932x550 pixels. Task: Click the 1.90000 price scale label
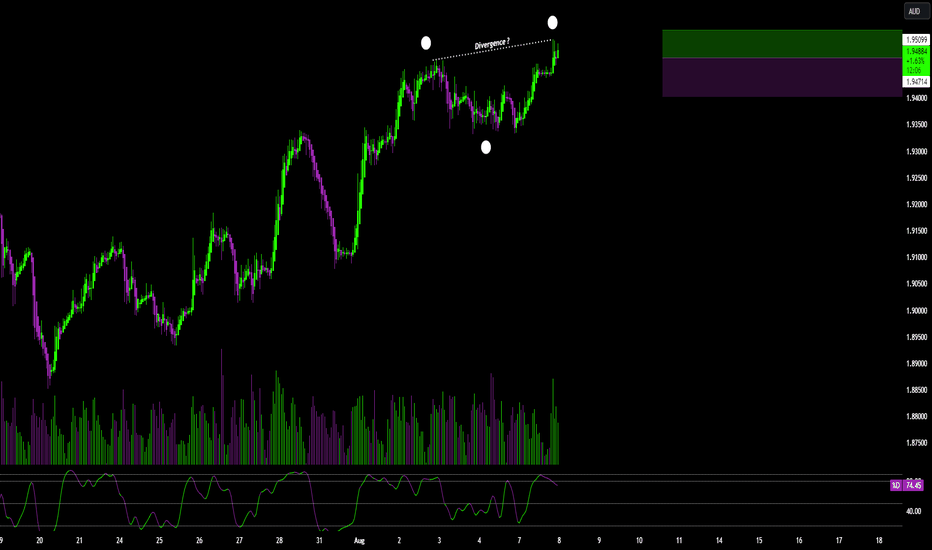[917, 310]
